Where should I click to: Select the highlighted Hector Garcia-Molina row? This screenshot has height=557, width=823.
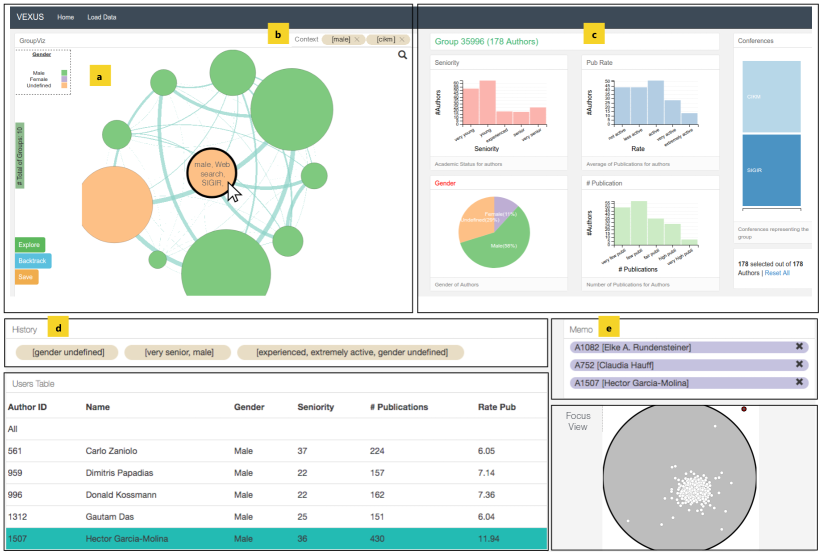click(x=276, y=539)
